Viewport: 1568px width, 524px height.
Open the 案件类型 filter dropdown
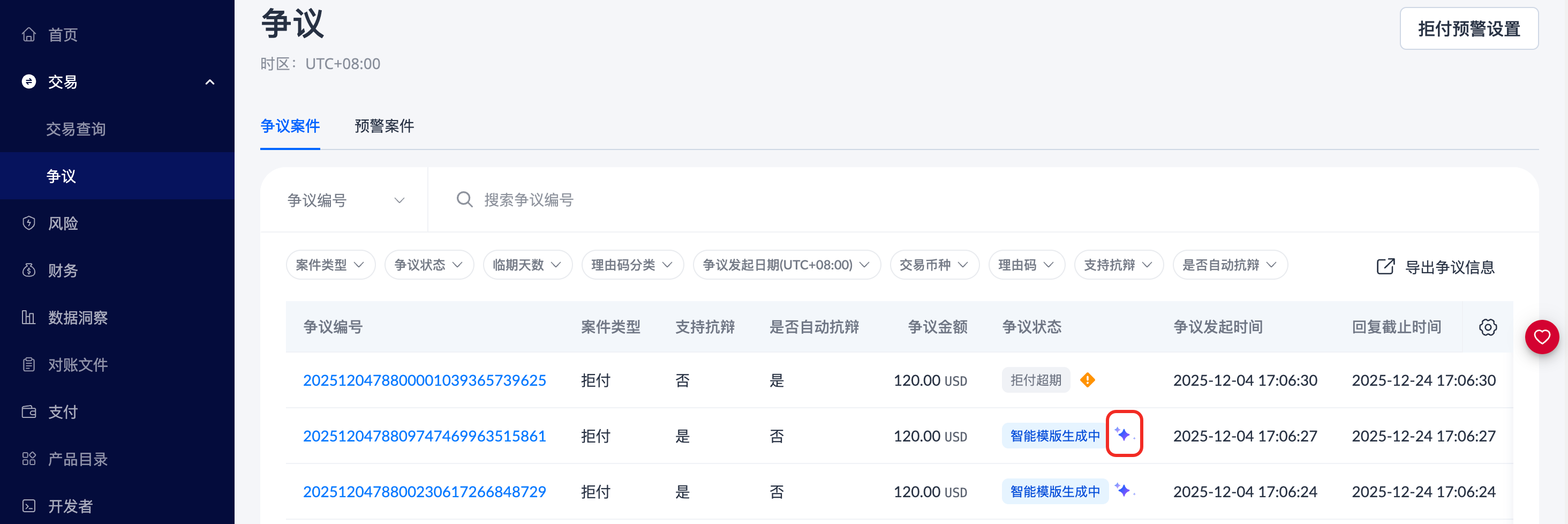click(330, 265)
